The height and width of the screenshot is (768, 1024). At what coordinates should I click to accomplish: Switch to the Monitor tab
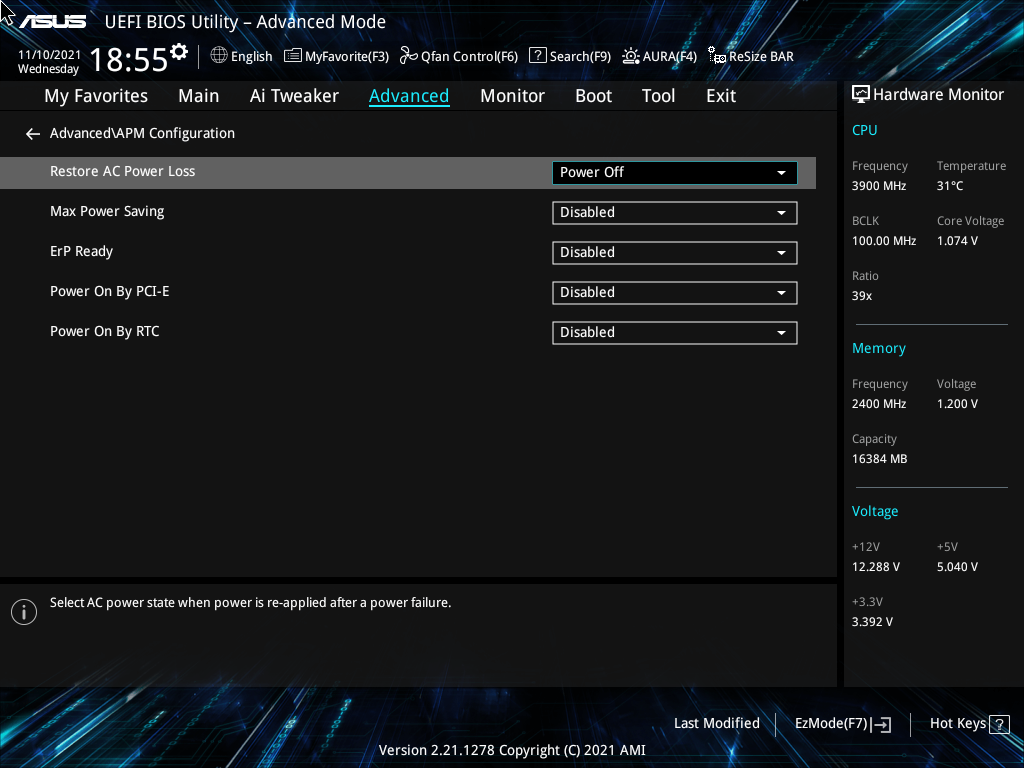point(512,96)
